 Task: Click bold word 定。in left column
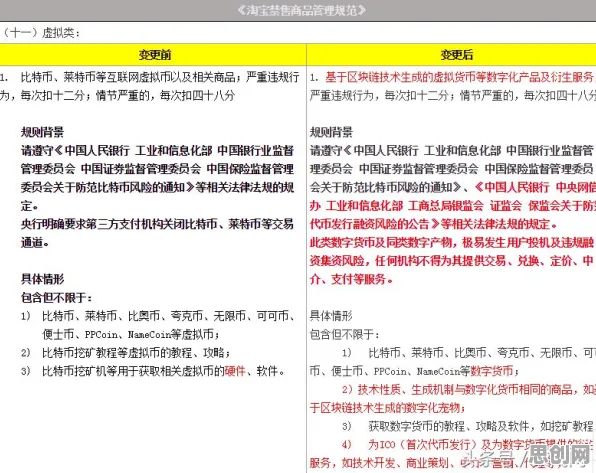pyautogui.click(x=30, y=206)
